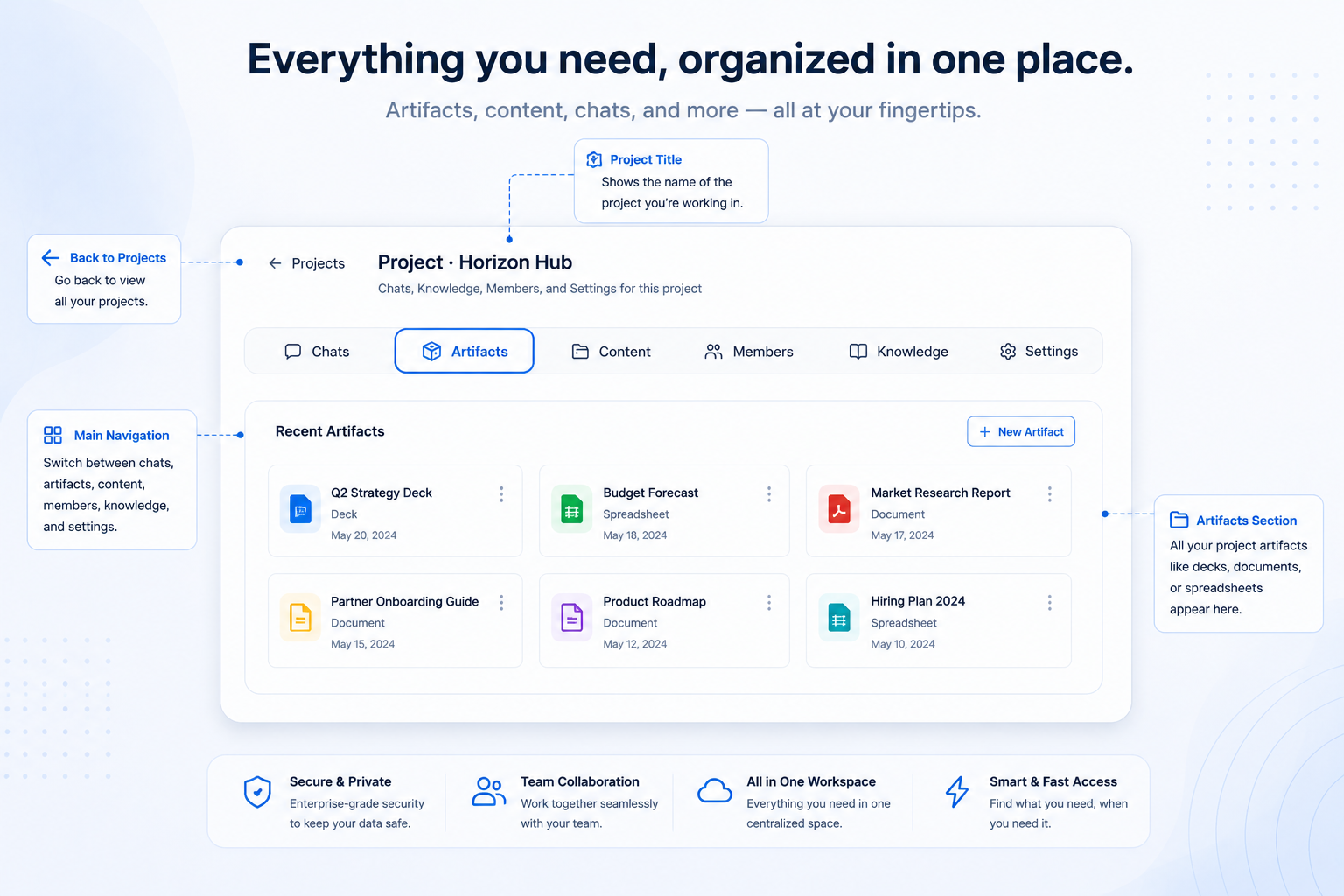Click the Smart & Fast Access heading
This screenshot has width=1344, height=896.
point(1053,782)
